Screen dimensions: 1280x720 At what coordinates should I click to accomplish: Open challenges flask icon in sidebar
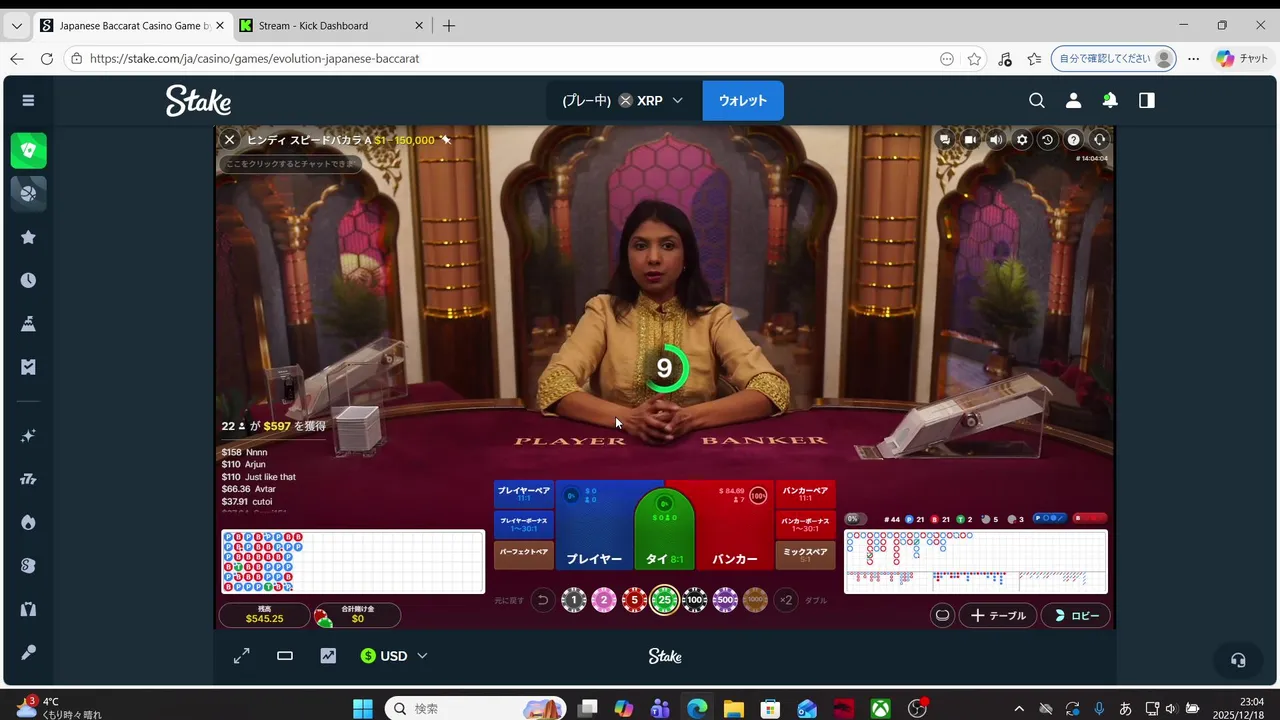pos(28,323)
